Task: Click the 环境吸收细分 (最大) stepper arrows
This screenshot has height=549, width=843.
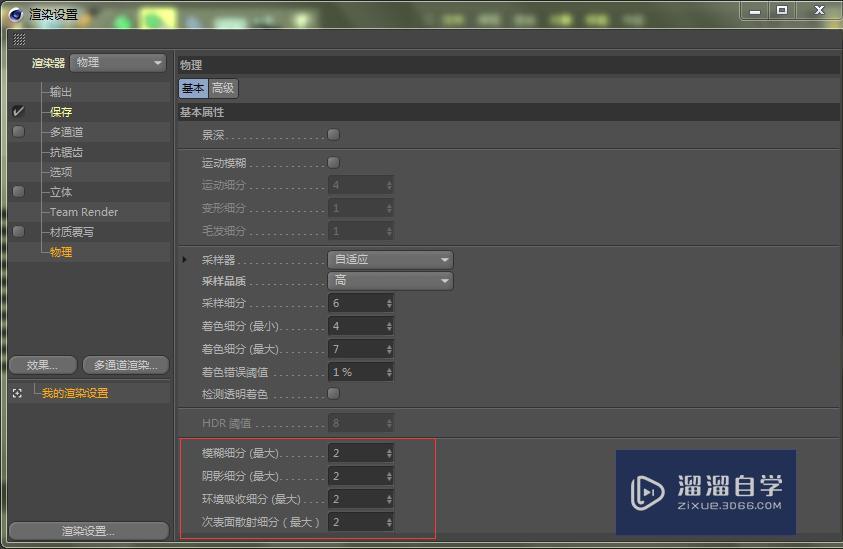Action: (389, 499)
